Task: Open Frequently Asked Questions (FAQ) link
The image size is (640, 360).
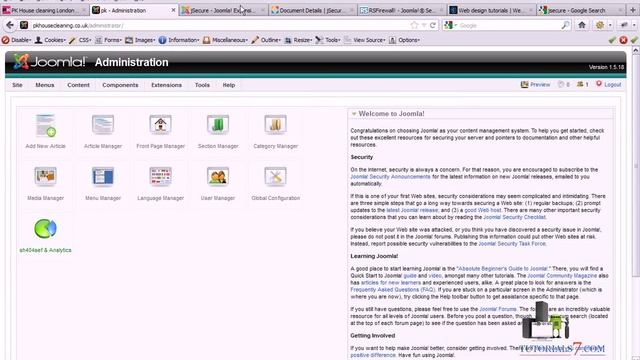Action: (393, 290)
